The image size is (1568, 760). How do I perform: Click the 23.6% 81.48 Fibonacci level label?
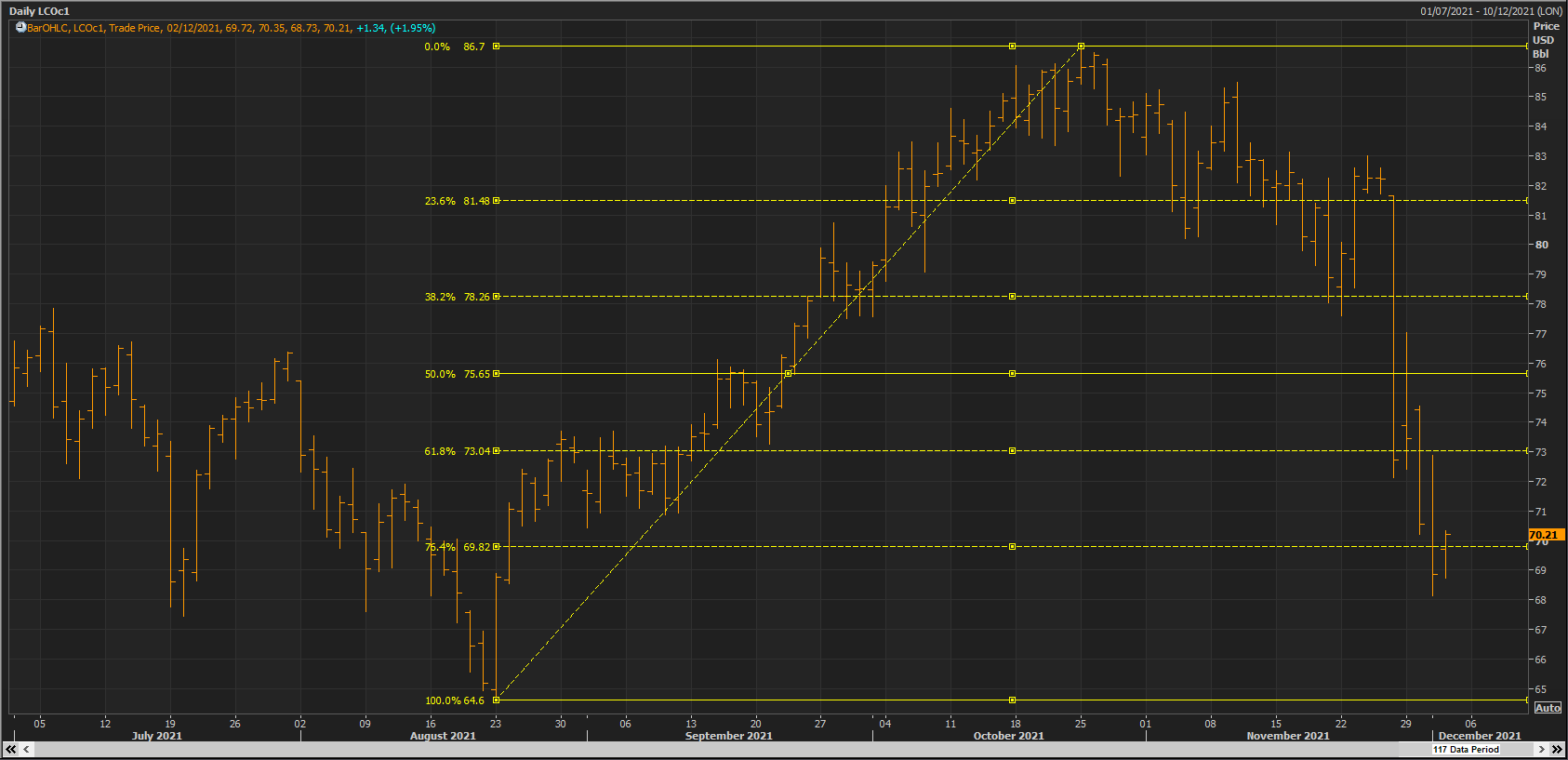coord(457,201)
